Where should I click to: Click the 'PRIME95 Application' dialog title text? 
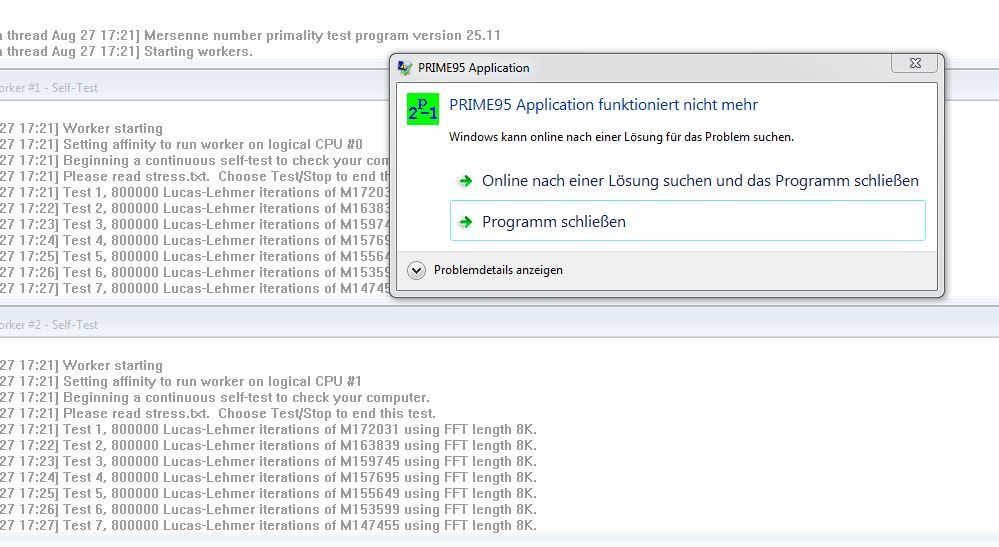[x=473, y=67]
